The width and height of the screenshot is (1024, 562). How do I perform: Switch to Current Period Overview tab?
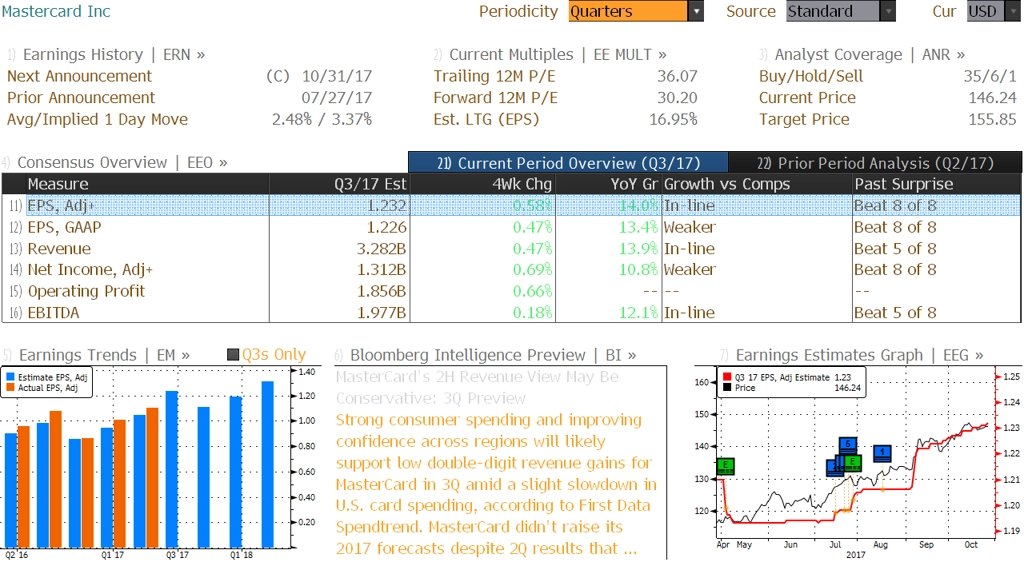click(568, 163)
